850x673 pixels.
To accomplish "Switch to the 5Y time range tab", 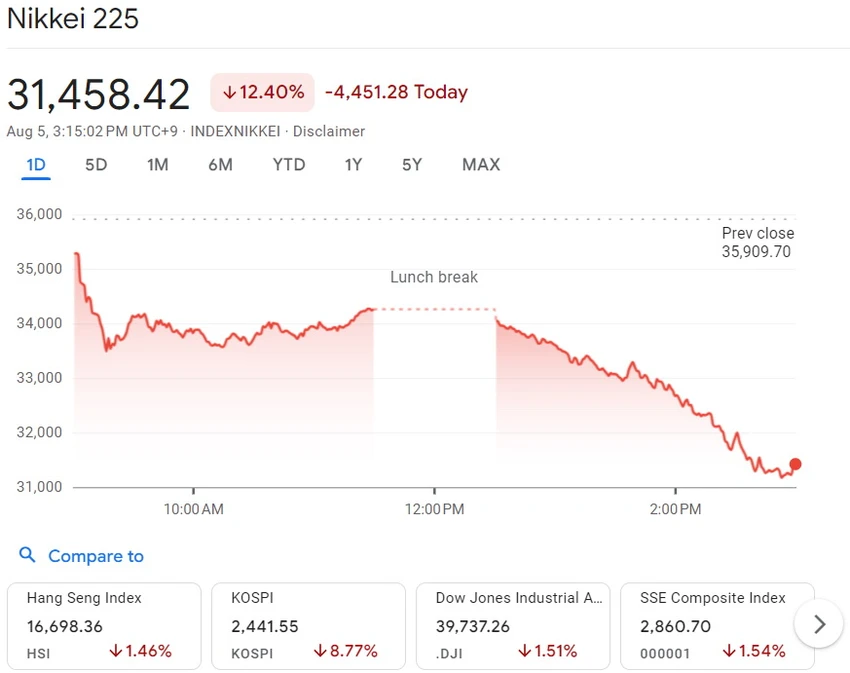I will 412,165.
